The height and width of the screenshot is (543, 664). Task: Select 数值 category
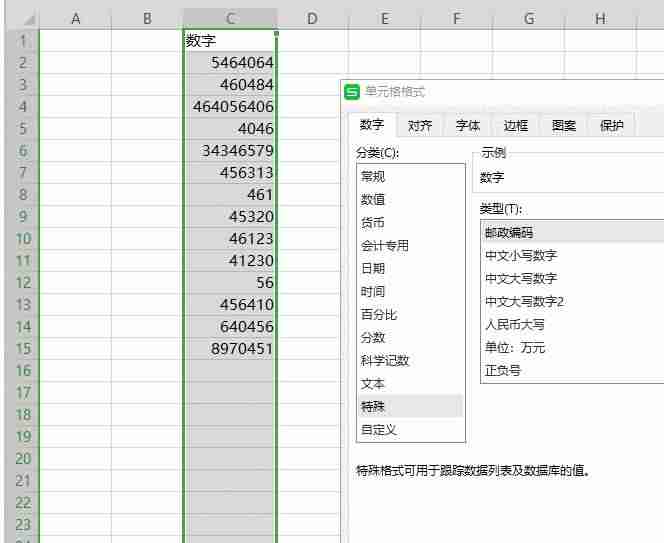click(x=410, y=199)
